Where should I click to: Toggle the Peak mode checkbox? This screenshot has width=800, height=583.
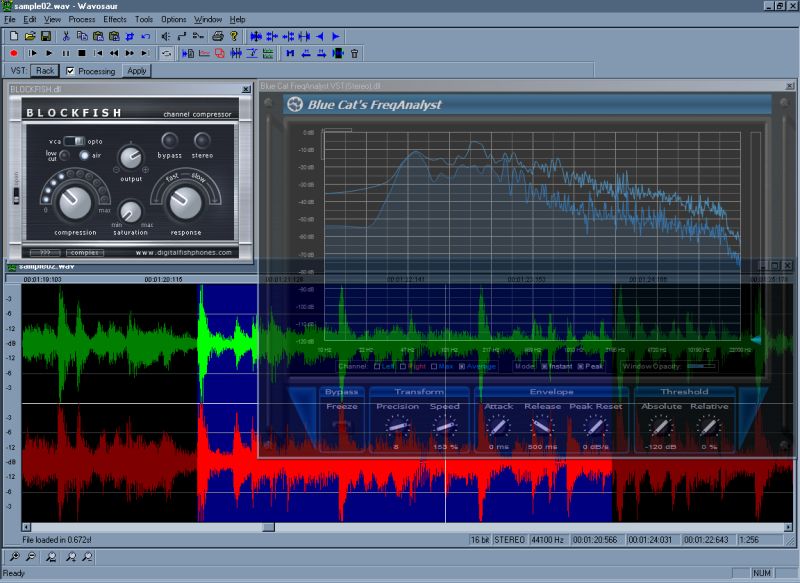click(581, 366)
